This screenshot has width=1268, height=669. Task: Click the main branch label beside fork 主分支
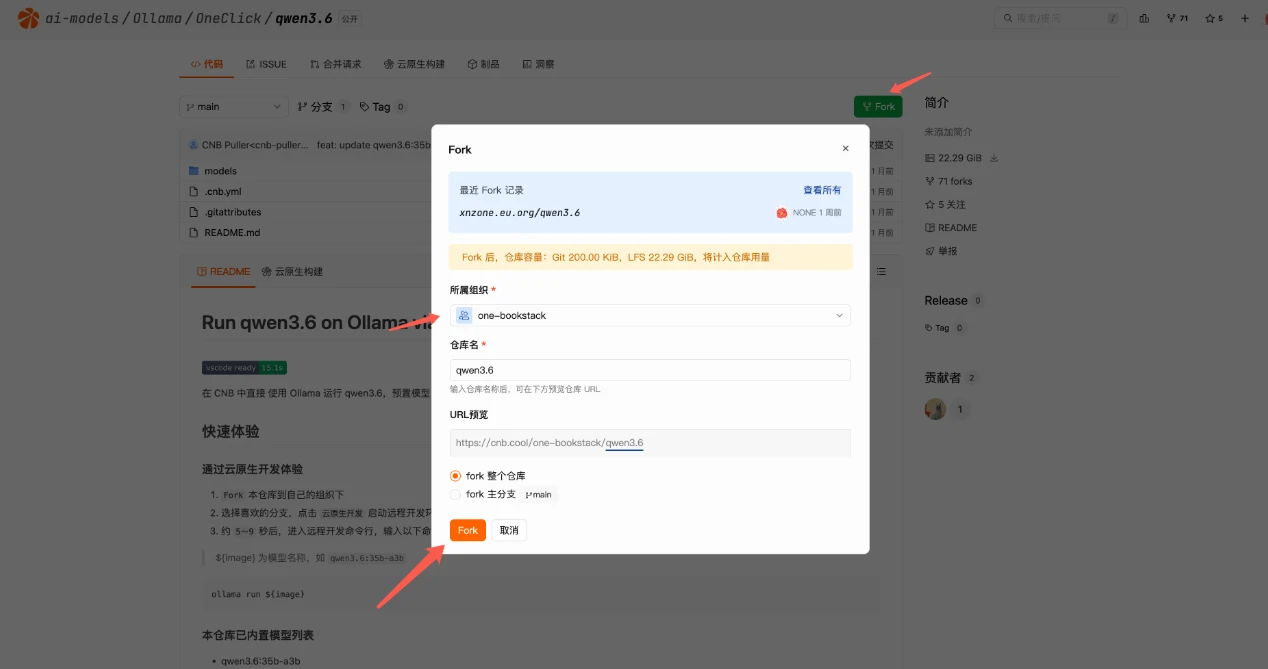(538, 494)
